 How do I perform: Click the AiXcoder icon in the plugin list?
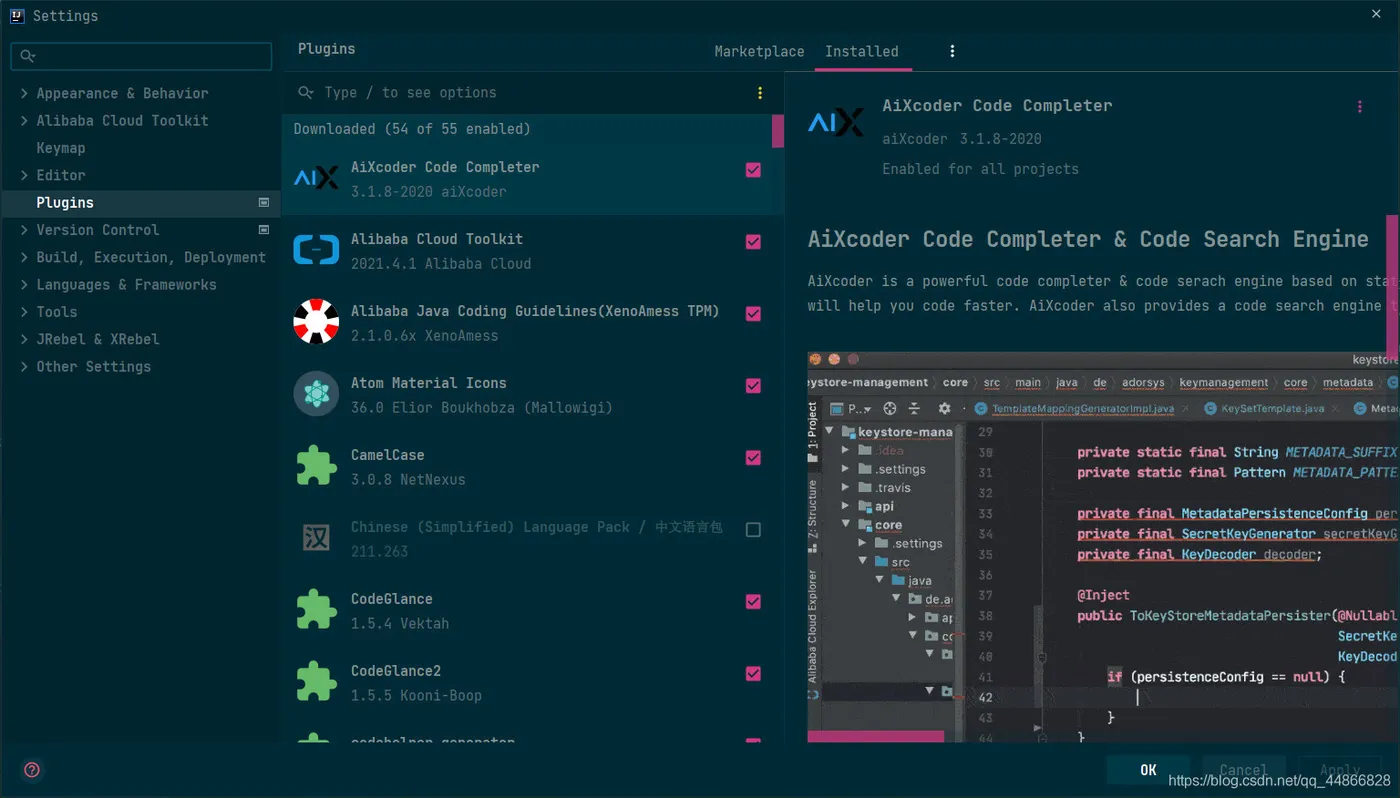pyautogui.click(x=316, y=178)
